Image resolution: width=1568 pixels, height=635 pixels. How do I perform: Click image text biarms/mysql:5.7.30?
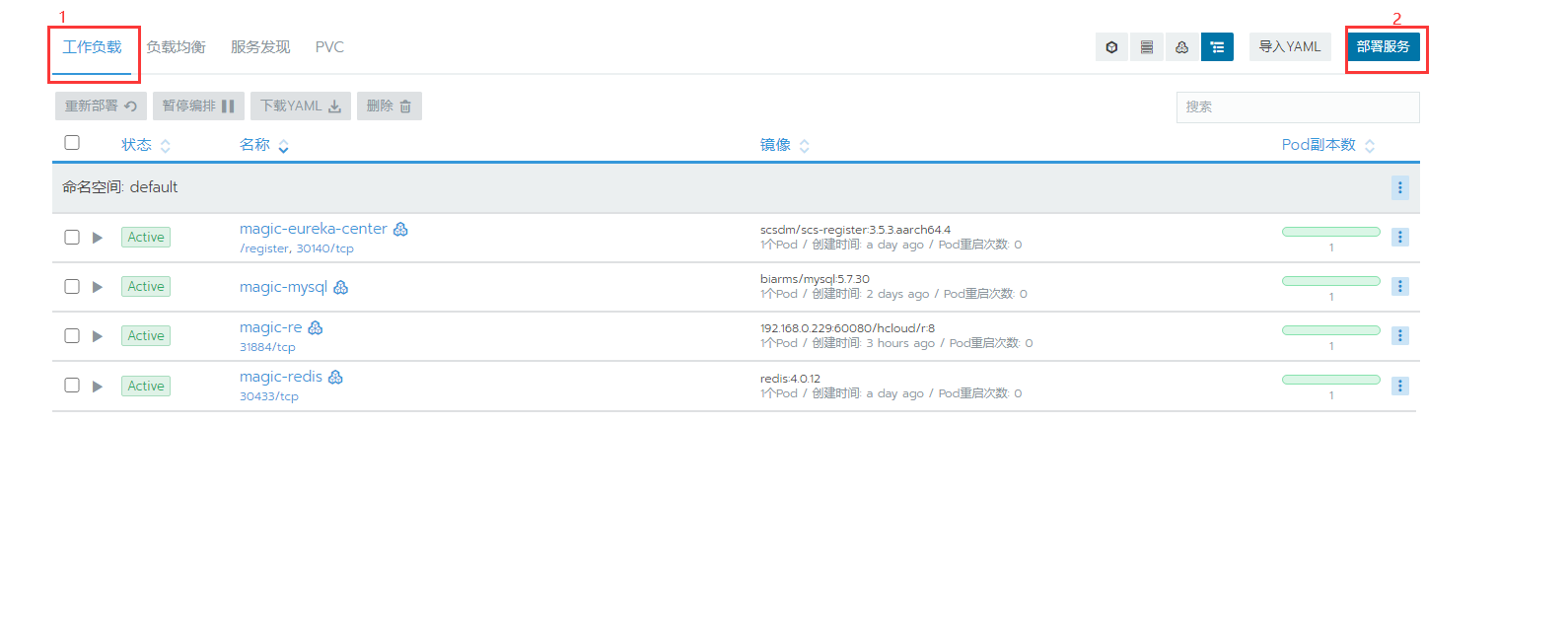(x=815, y=279)
